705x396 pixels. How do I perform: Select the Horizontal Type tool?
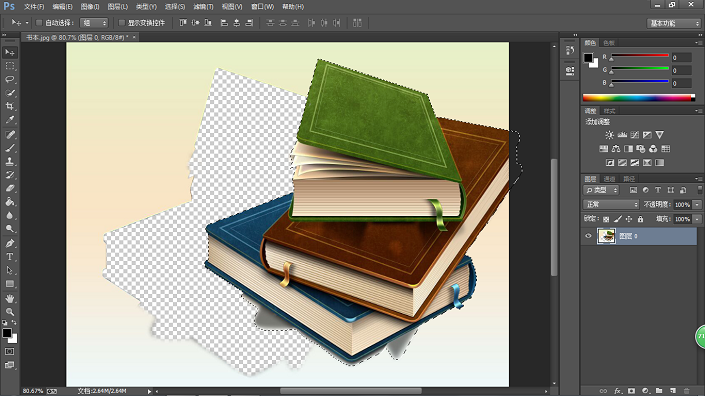point(10,257)
